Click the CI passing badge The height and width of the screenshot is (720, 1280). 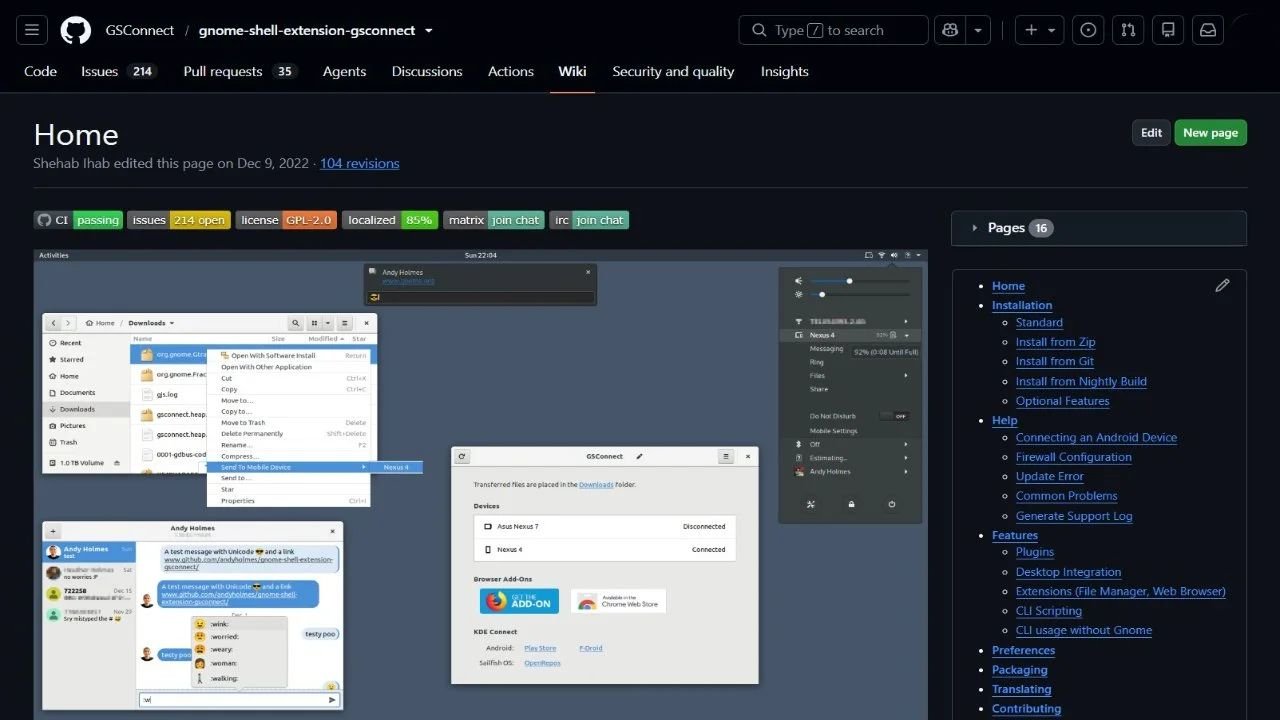point(78,220)
